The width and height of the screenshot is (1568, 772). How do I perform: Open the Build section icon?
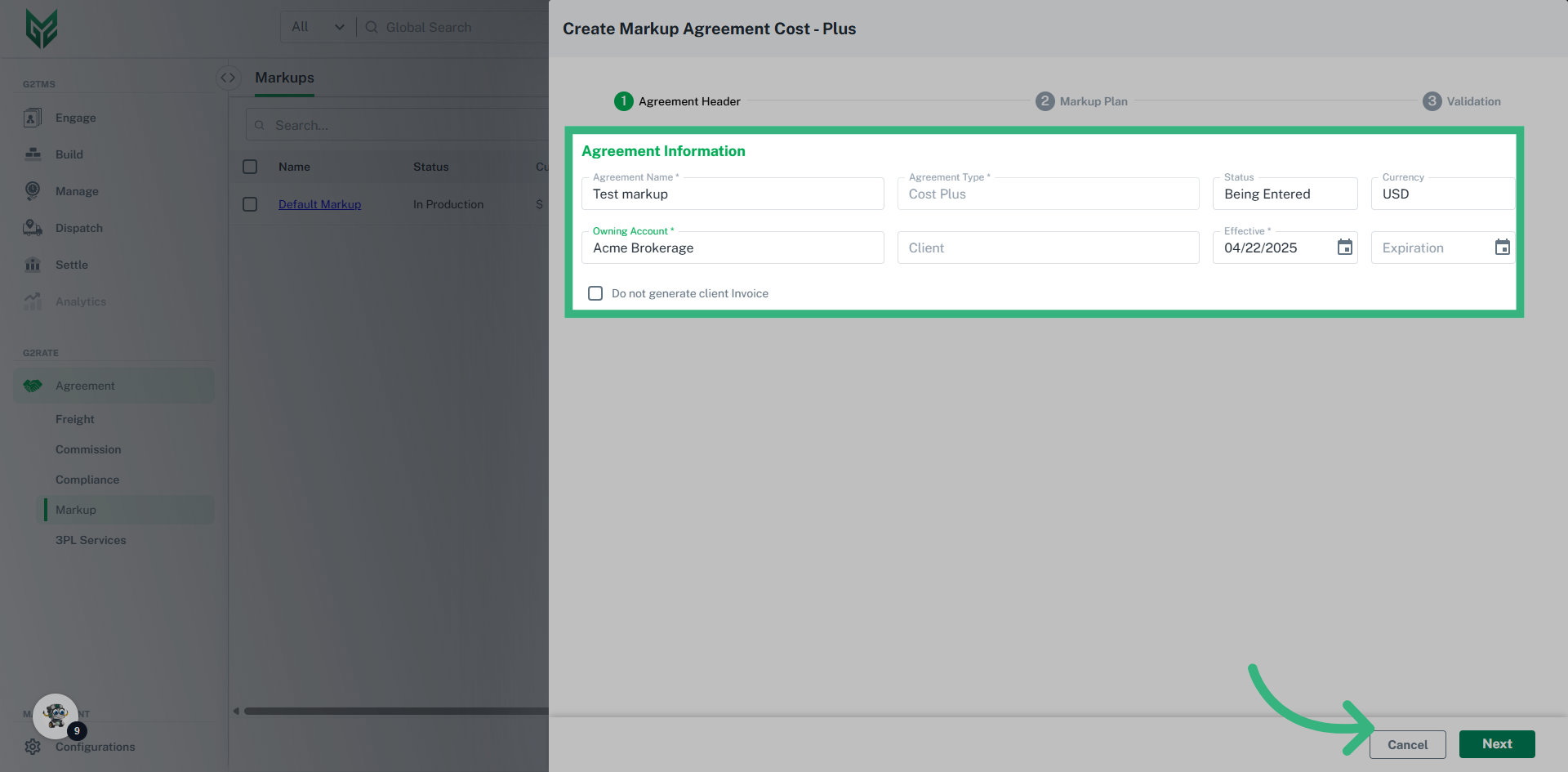click(32, 154)
